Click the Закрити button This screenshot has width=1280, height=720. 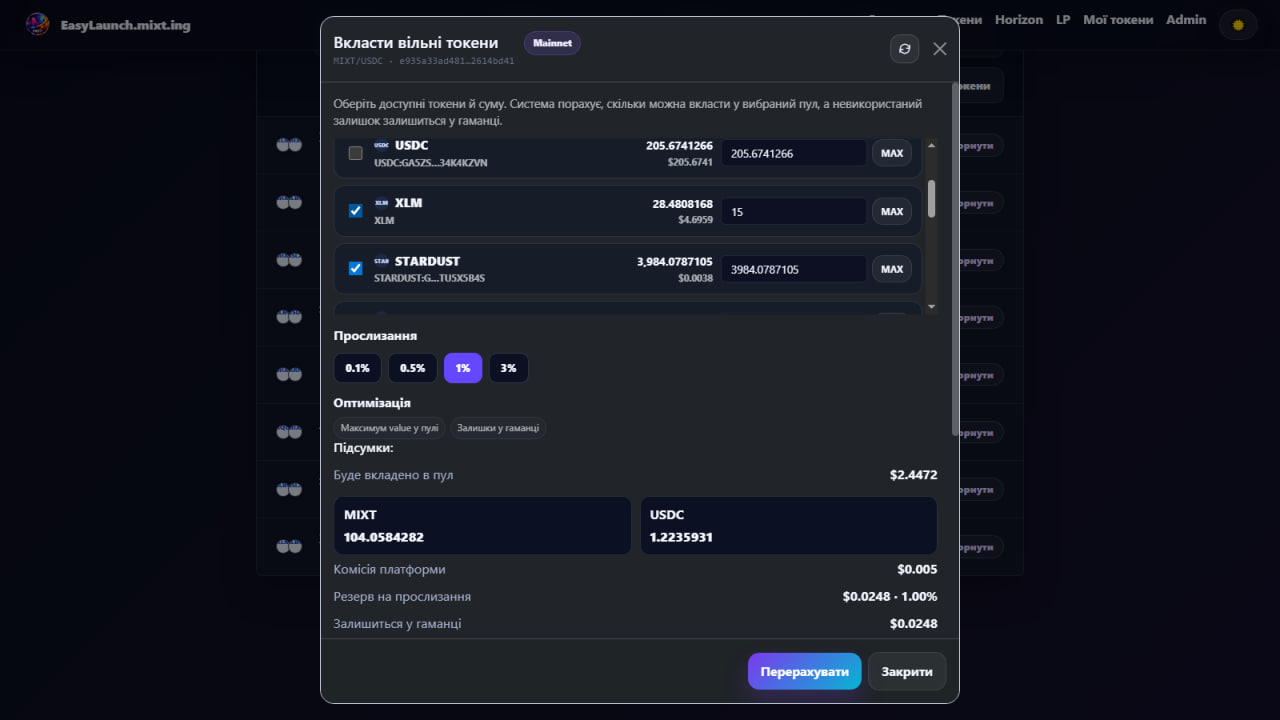(x=907, y=671)
